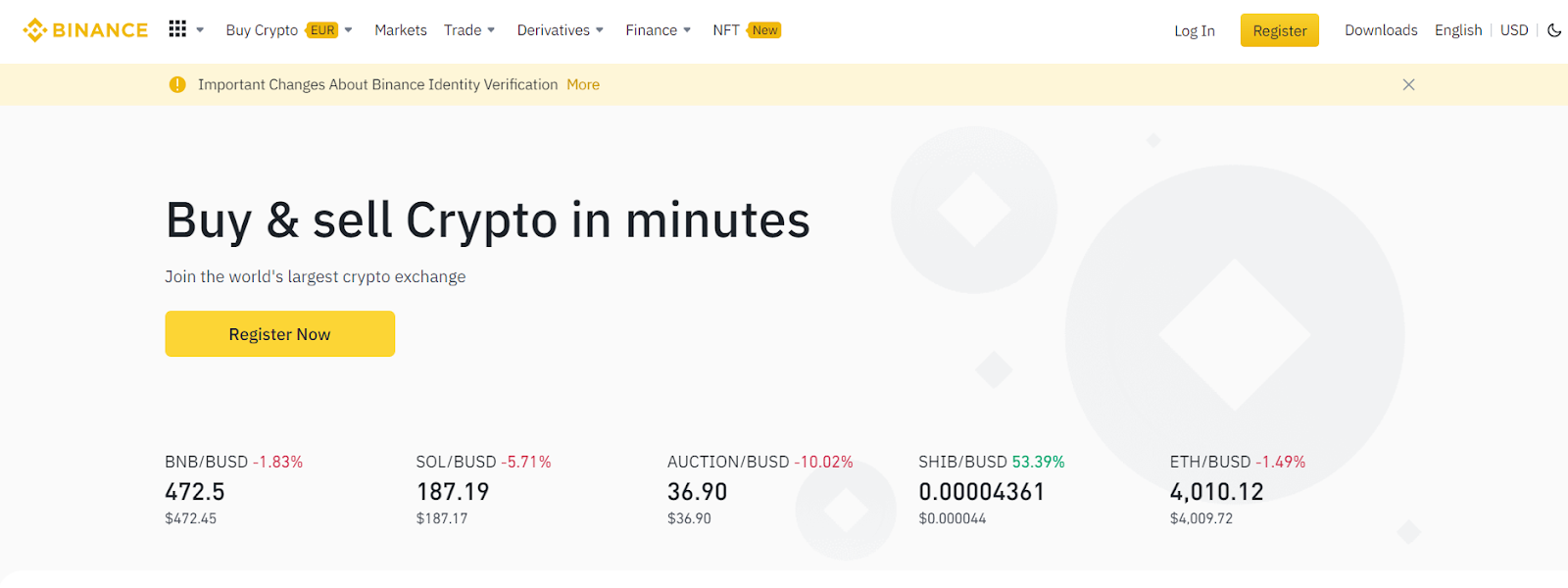Change language from English
This screenshot has width=1568, height=588.
click(1458, 30)
